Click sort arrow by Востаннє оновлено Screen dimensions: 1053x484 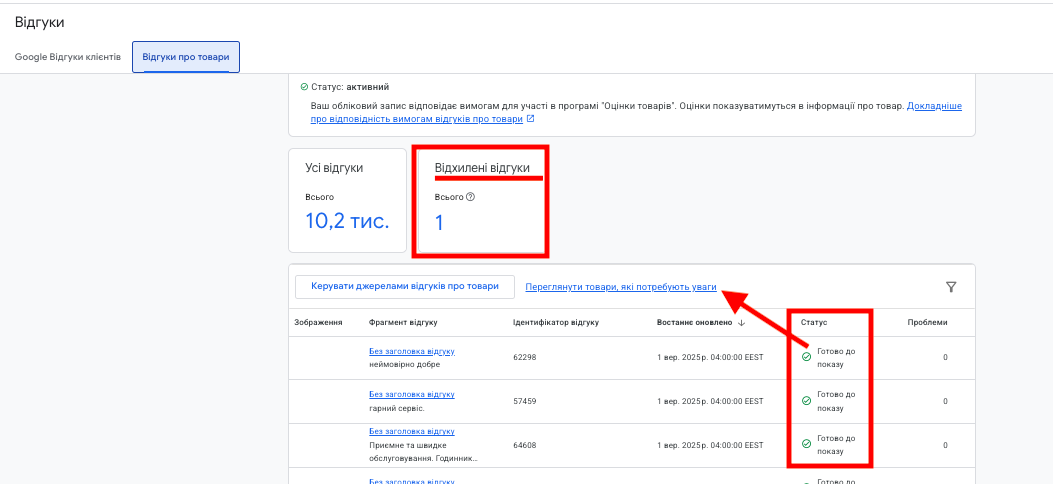741,323
